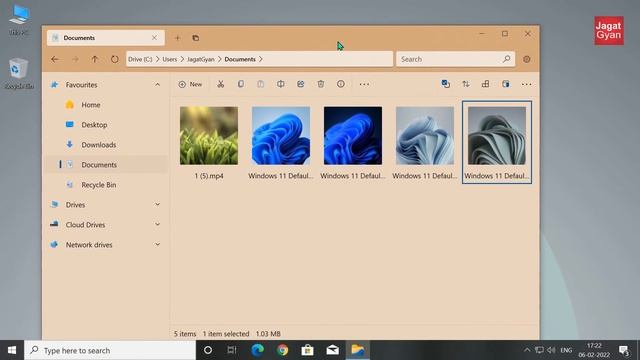The image size is (640, 360).
Task: Click JagatGyan in the breadcrumb path
Action: point(200,59)
